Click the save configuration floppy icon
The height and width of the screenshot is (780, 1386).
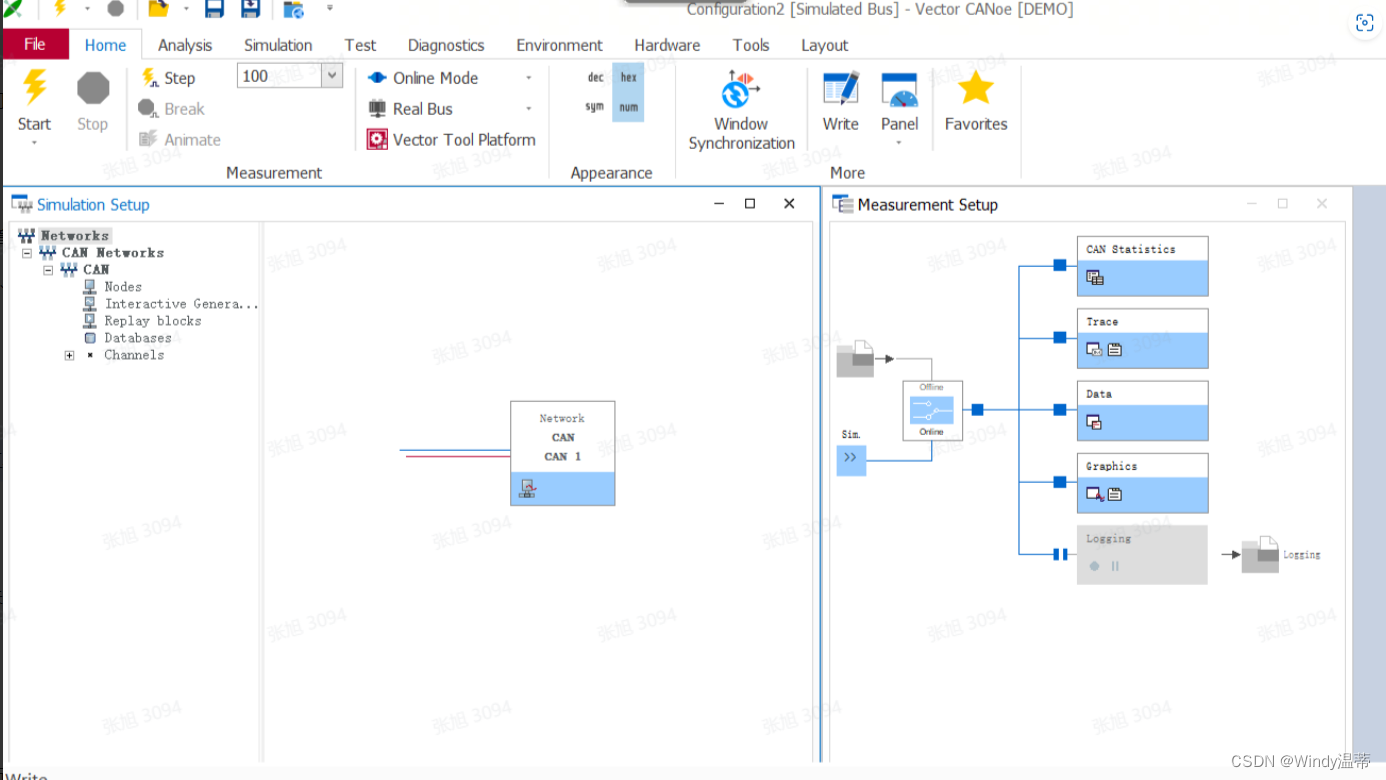(x=214, y=9)
